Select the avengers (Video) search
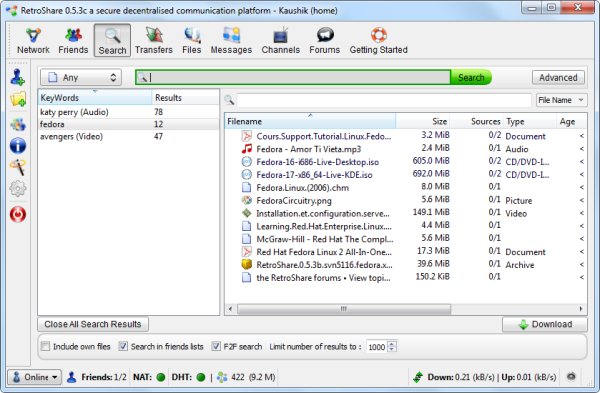This screenshot has width=600, height=393. coord(129,136)
